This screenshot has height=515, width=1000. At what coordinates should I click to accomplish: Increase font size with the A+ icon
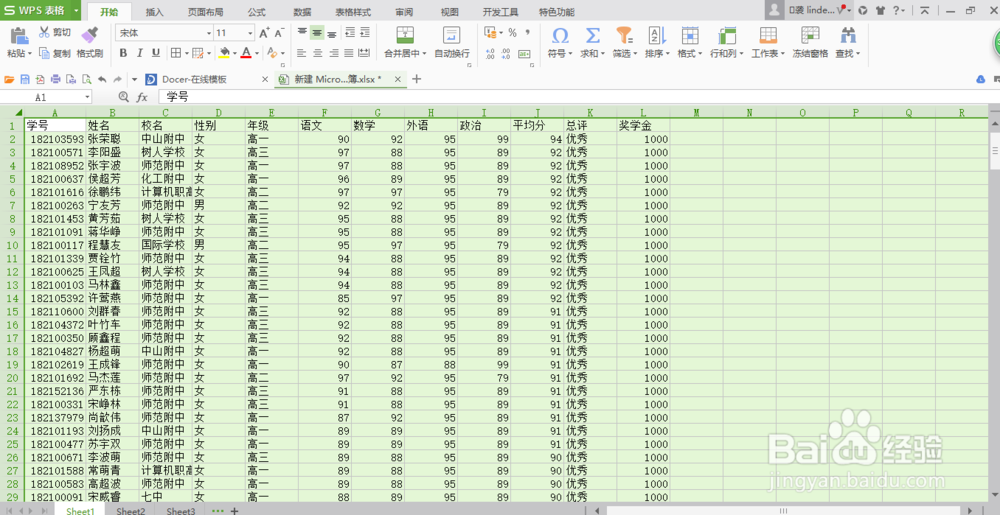(264, 33)
